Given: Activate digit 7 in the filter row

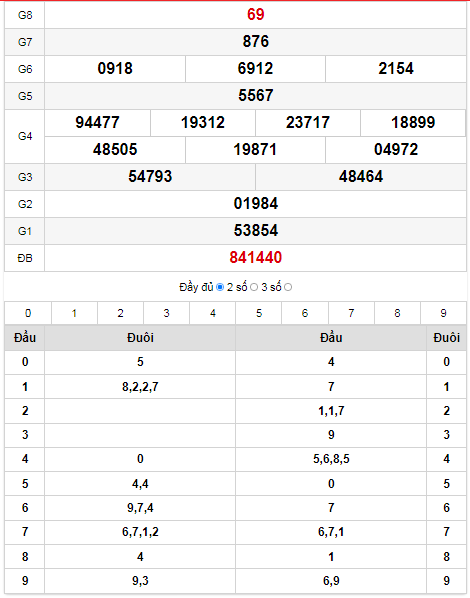Looking at the screenshot, I should tap(351, 313).
